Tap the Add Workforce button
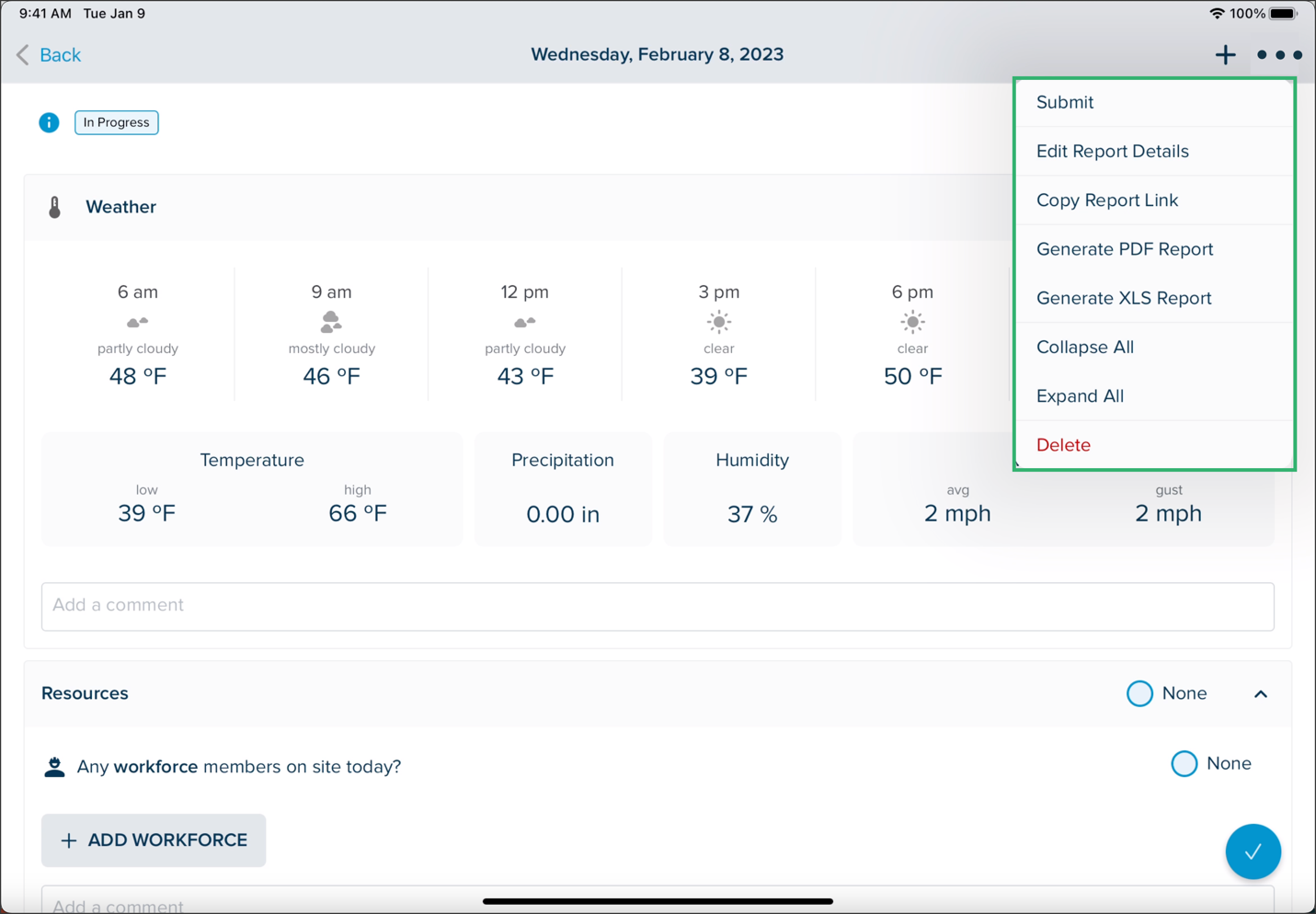 point(154,840)
